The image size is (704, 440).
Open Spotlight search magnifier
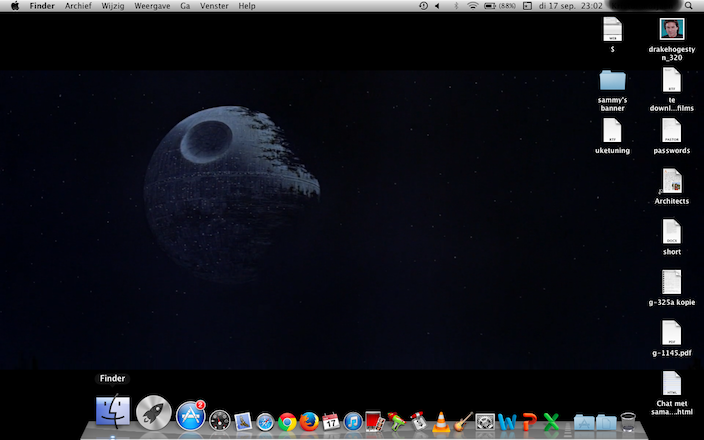coord(689,6)
